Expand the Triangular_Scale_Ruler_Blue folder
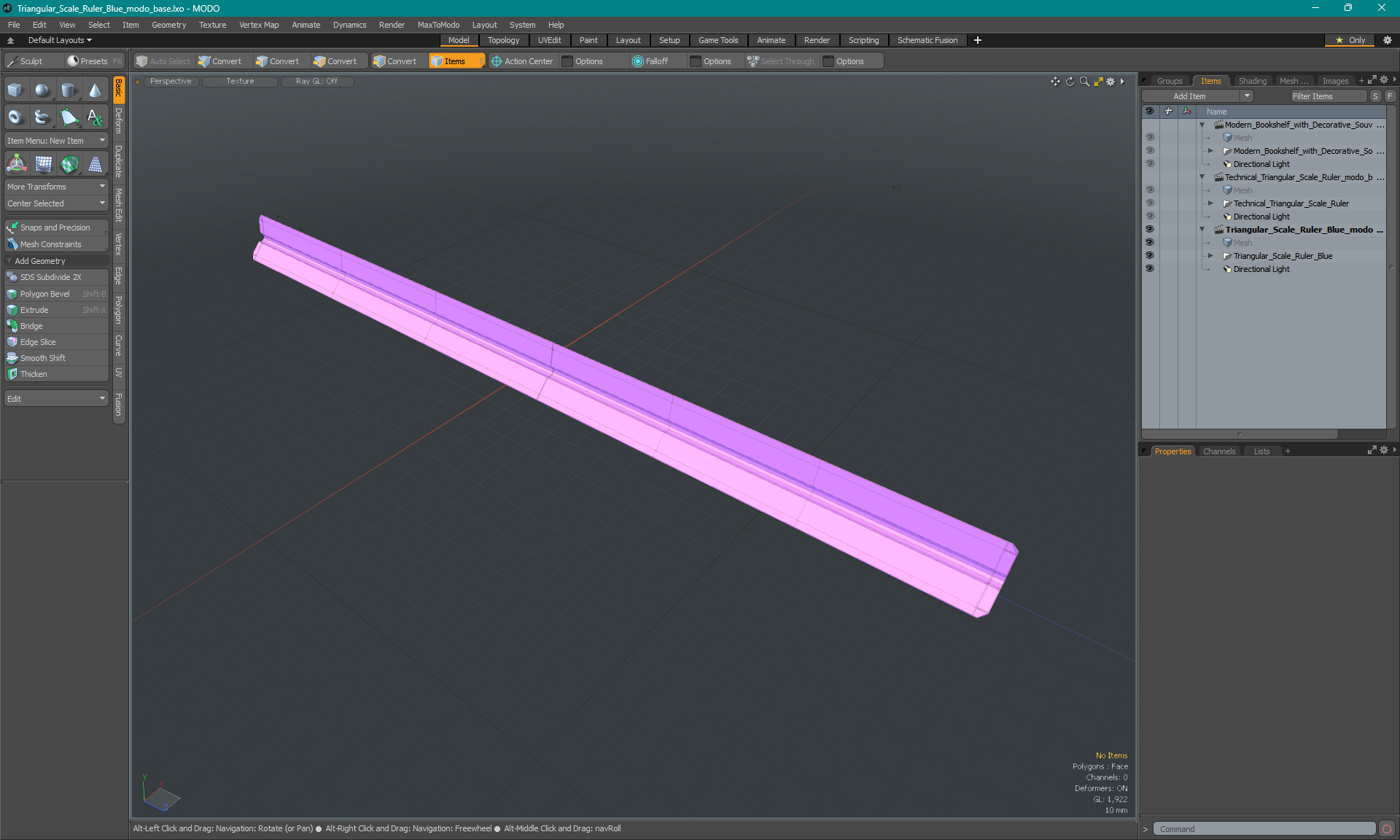This screenshot has height=840, width=1400. pyautogui.click(x=1211, y=256)
